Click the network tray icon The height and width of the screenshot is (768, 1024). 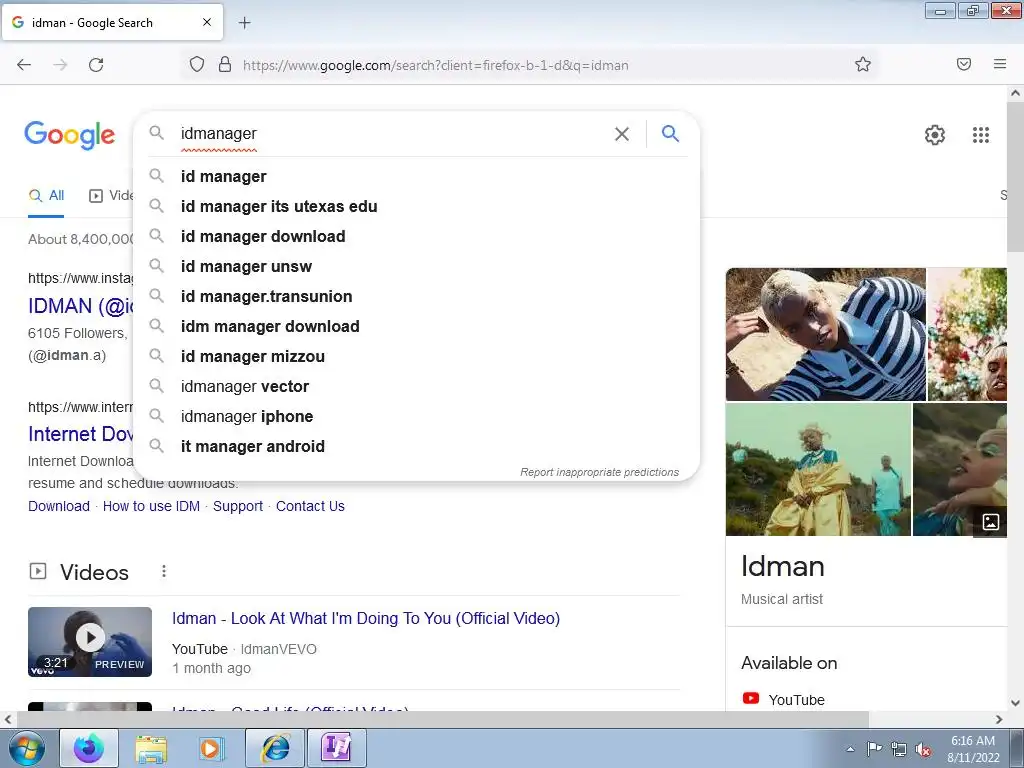(899, 749)
